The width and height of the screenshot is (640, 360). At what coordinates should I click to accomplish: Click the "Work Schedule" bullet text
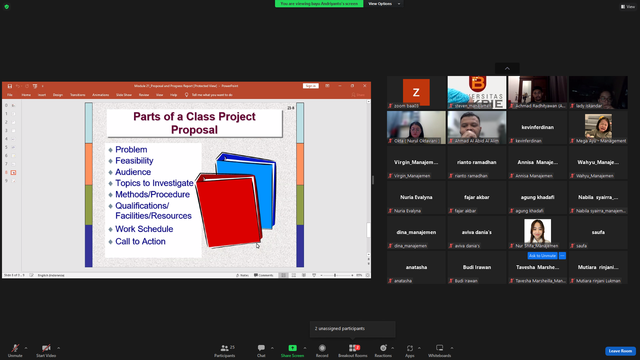click(144, 229)
